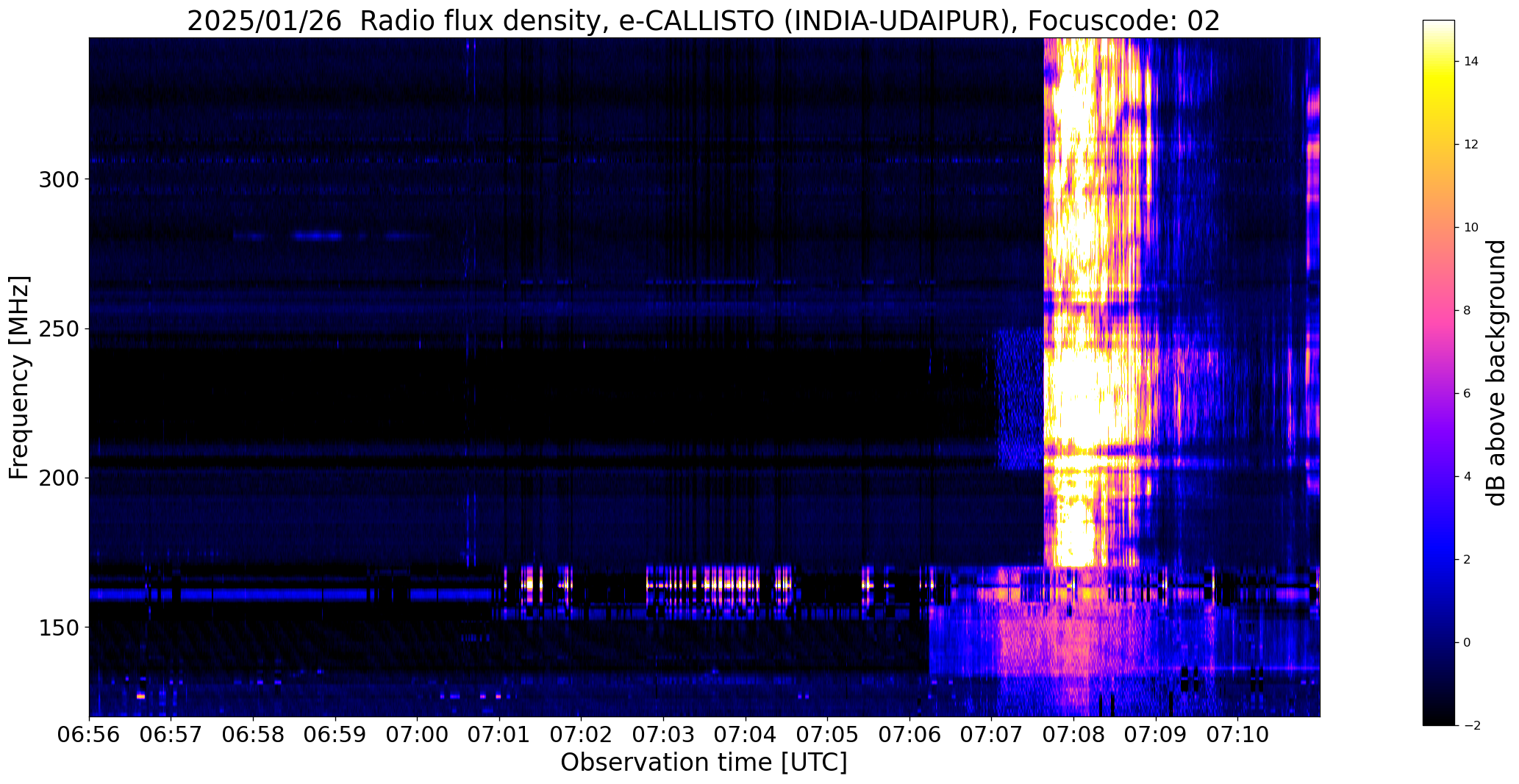Click the 06:59 time tick label
Viewport: 1519px width, 784px height.
coord(335,735)
